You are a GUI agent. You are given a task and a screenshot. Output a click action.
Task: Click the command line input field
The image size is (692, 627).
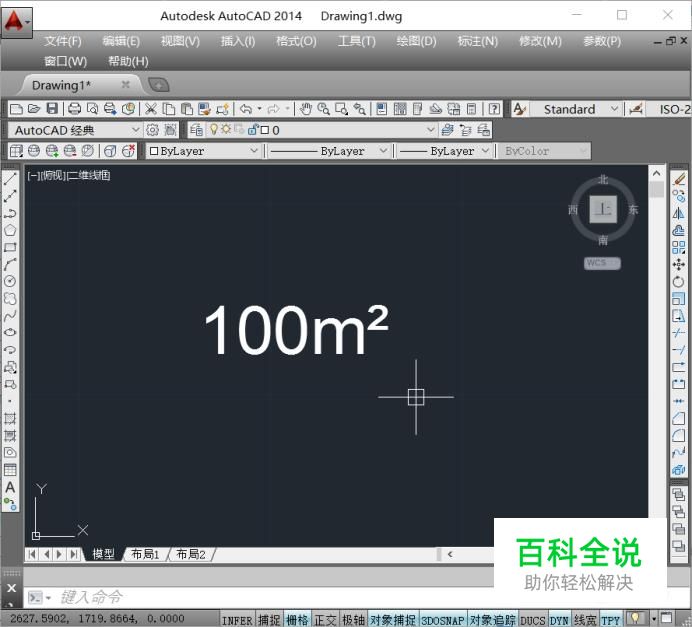click(x=274, y=598)
